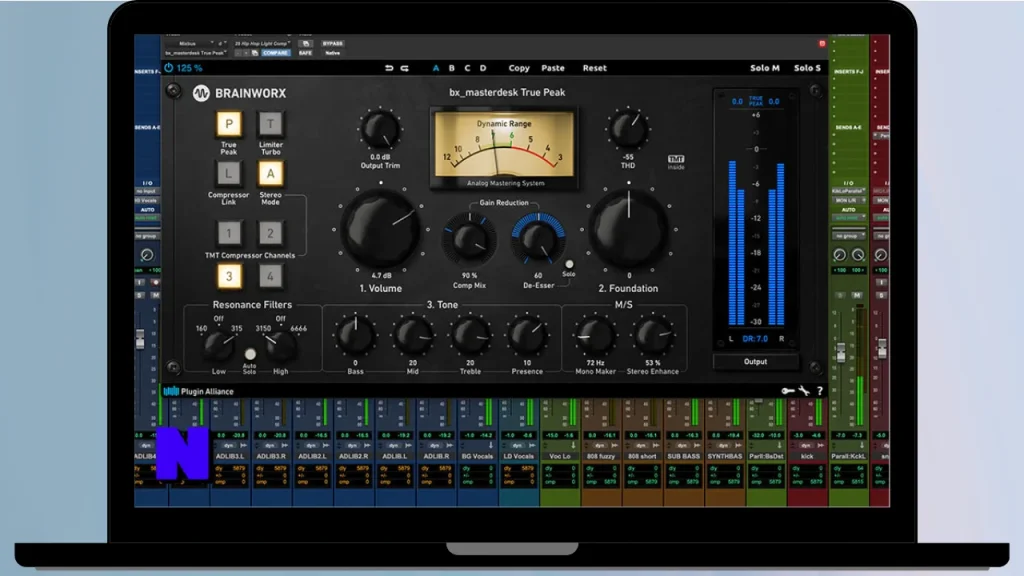Click the Bass tone knob
1024x576 pixels.
355,336
